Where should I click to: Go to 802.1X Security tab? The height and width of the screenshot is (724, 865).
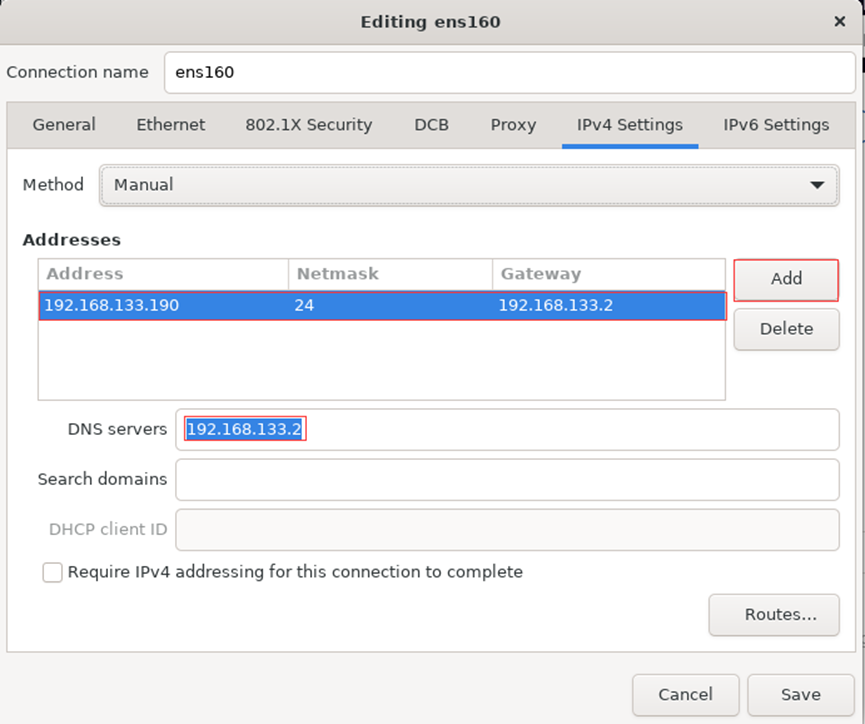click(308, 125)
